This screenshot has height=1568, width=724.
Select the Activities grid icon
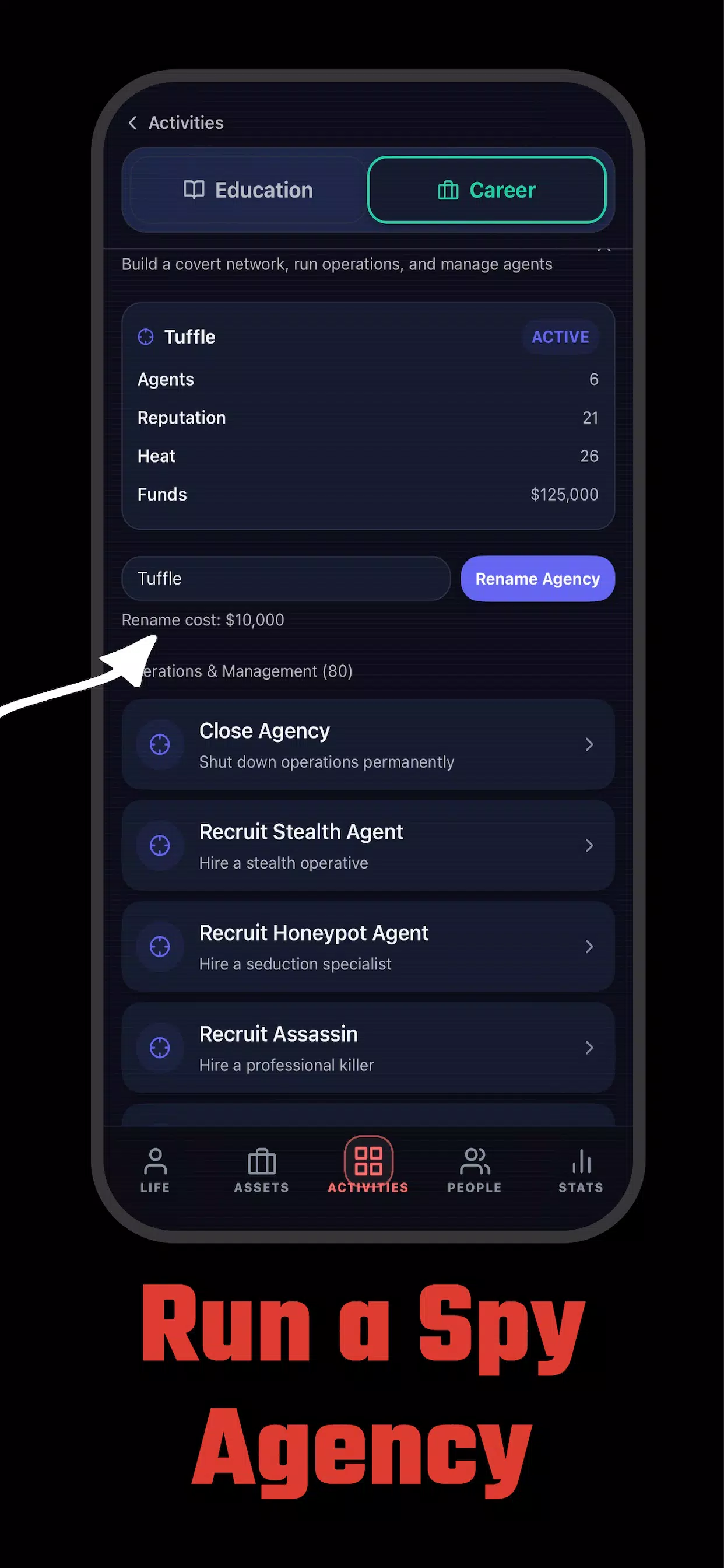pos(368,1160)
